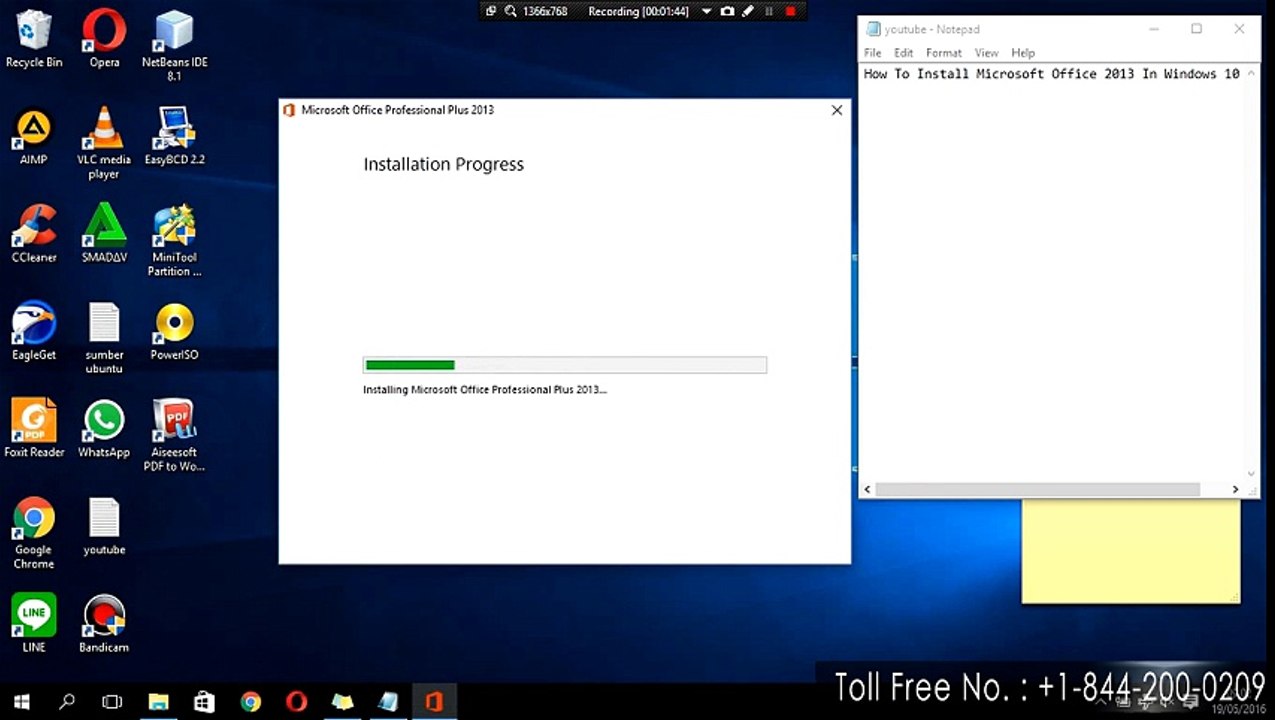Launch CCleaner from the desktop
1275x720 pixels.
click(34, 234)
